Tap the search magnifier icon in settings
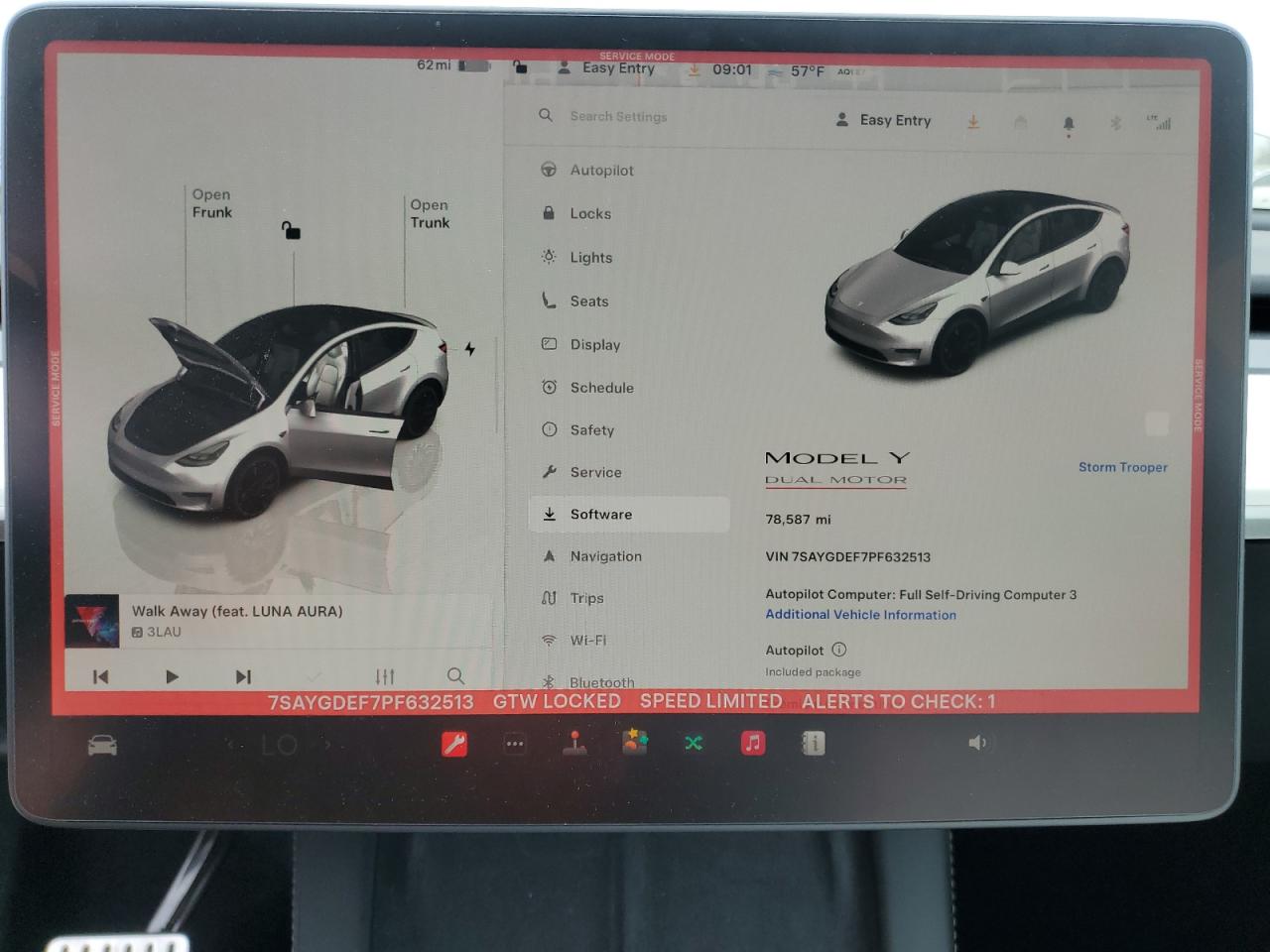This screenshot has width=1270, height=952. 546,116
